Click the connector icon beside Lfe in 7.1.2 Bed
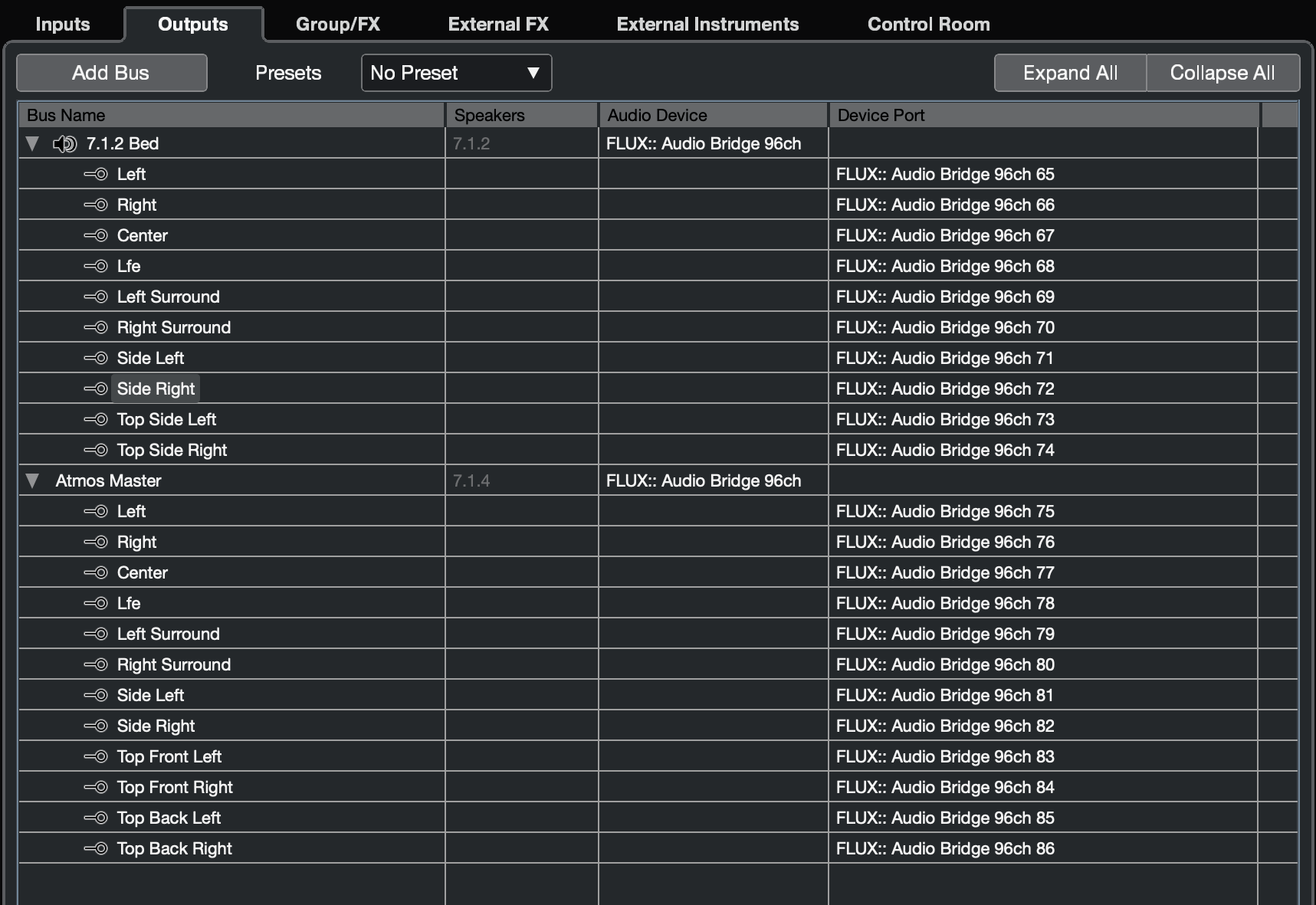This screenshot has width=1316, height=905. [x=96, y=266]
